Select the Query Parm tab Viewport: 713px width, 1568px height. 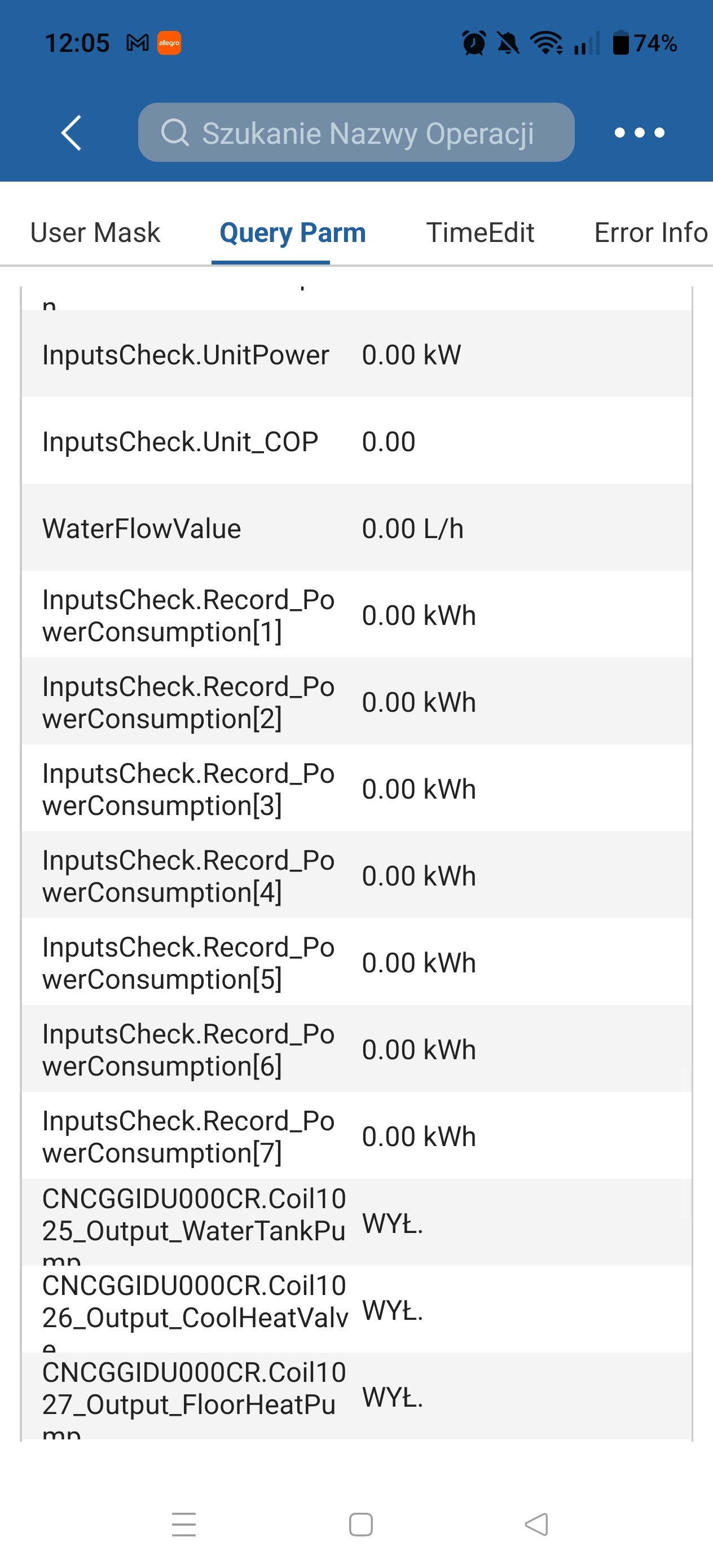(x=292, y=232)
